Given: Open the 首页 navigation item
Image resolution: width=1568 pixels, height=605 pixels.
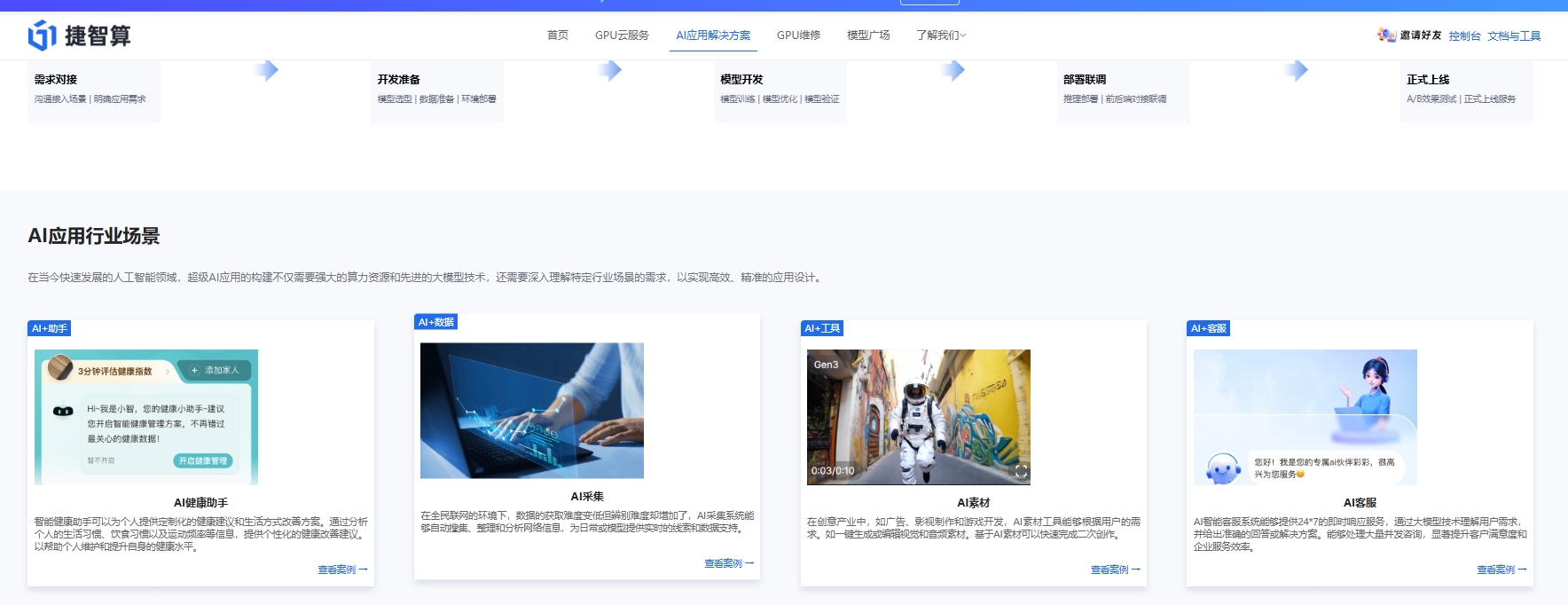Looking at the screenshot, I should coord(558,35).
